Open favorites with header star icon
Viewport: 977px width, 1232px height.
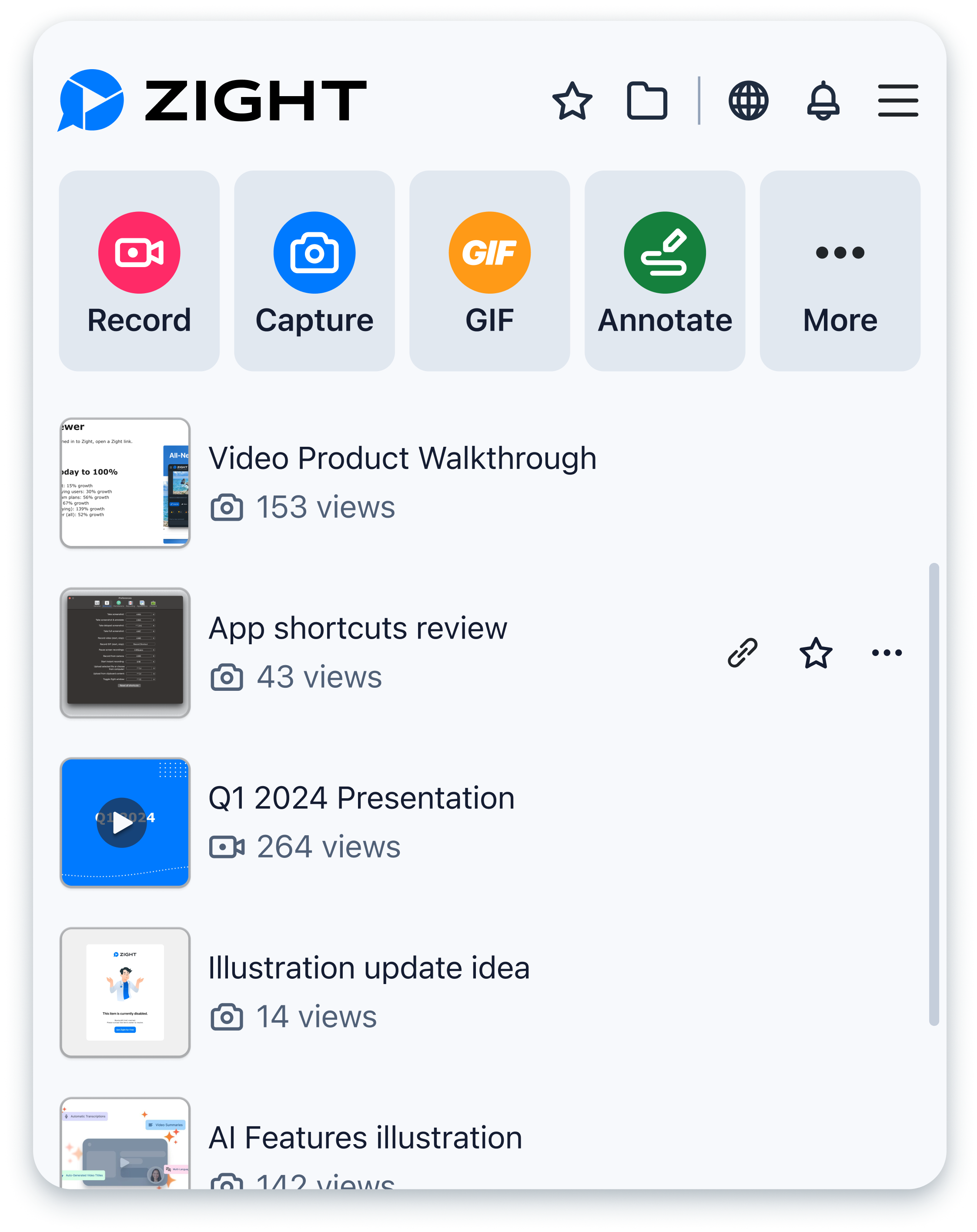572,101
